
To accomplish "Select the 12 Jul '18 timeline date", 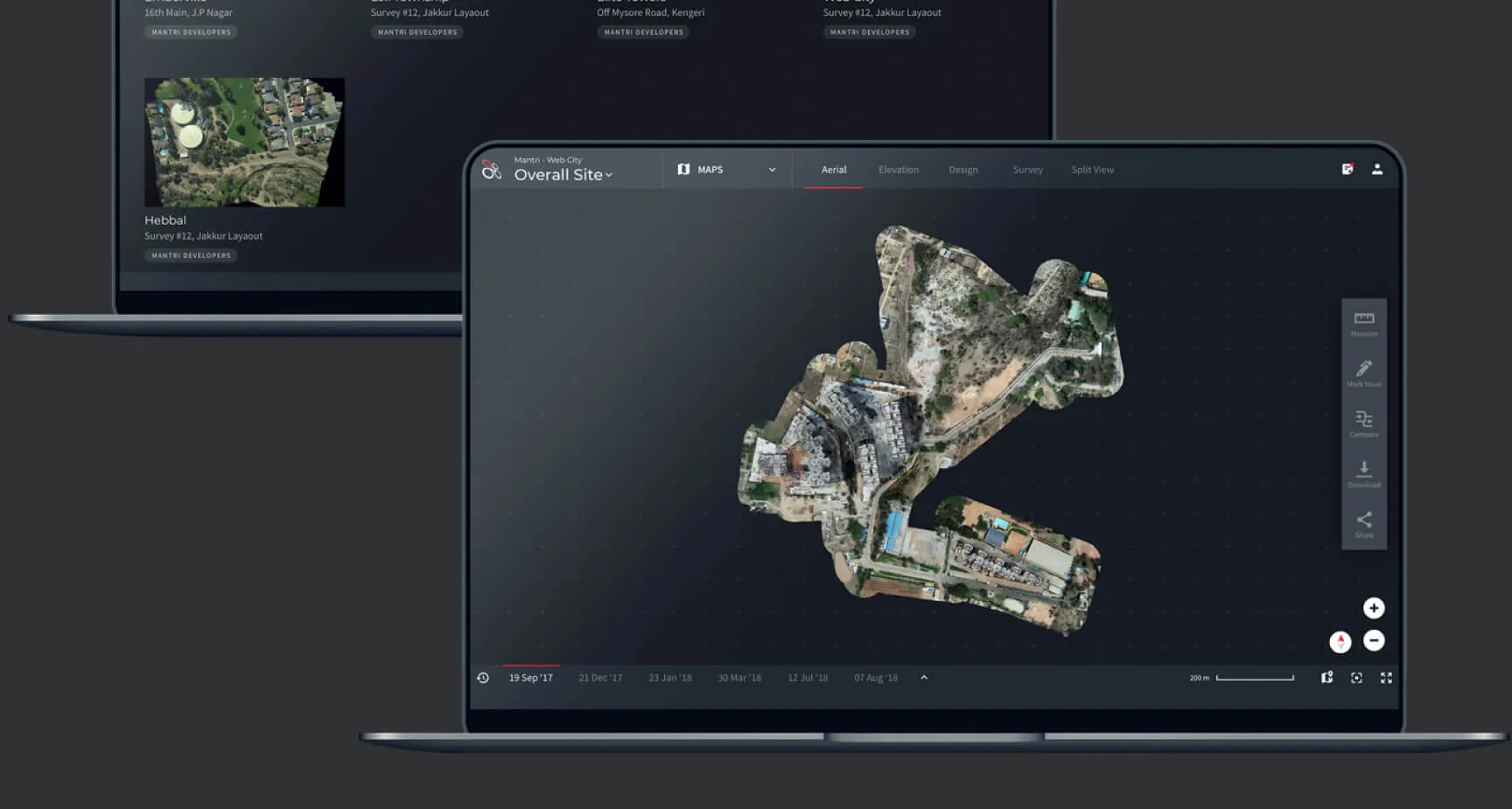I will [808, 678].
